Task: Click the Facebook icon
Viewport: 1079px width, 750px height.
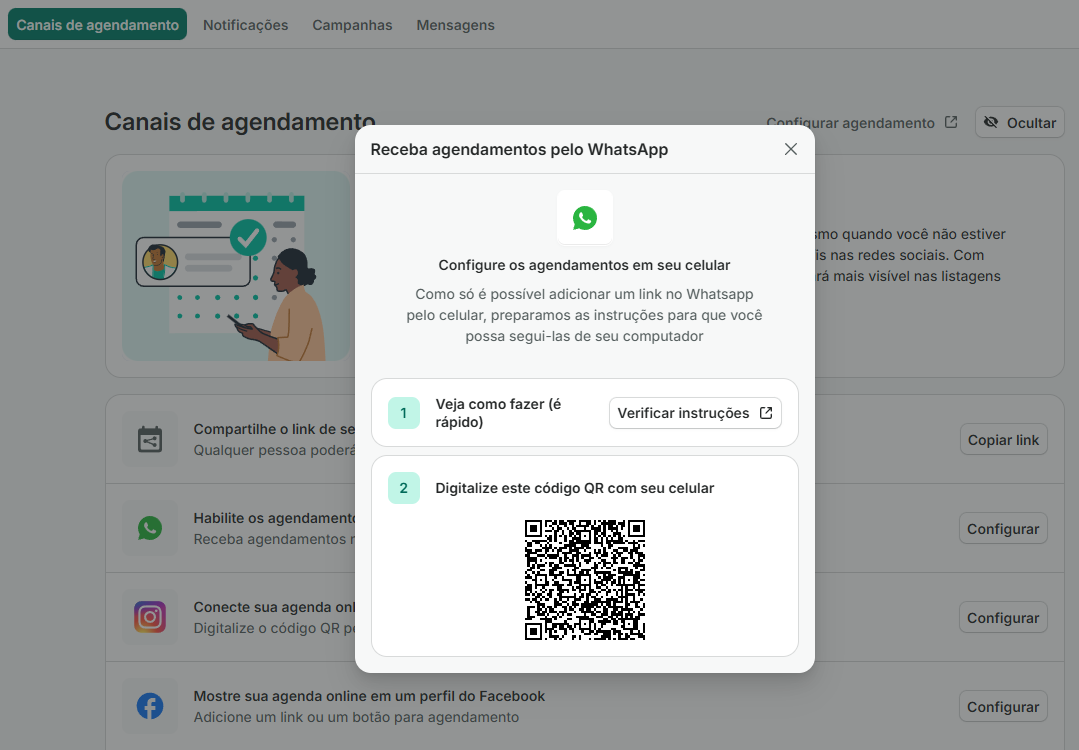Action: pyautogui.click(x=150, y=706)
